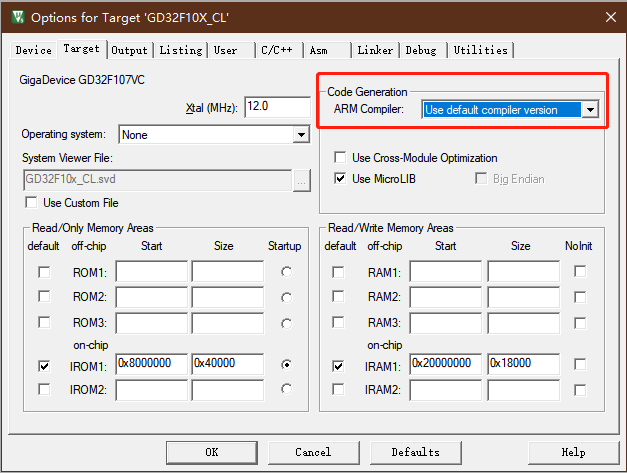Viewport: 627px width, 473px height.
Task: Switch to the Listing tab
Action: pyautogui.click(x=181, y=50)
